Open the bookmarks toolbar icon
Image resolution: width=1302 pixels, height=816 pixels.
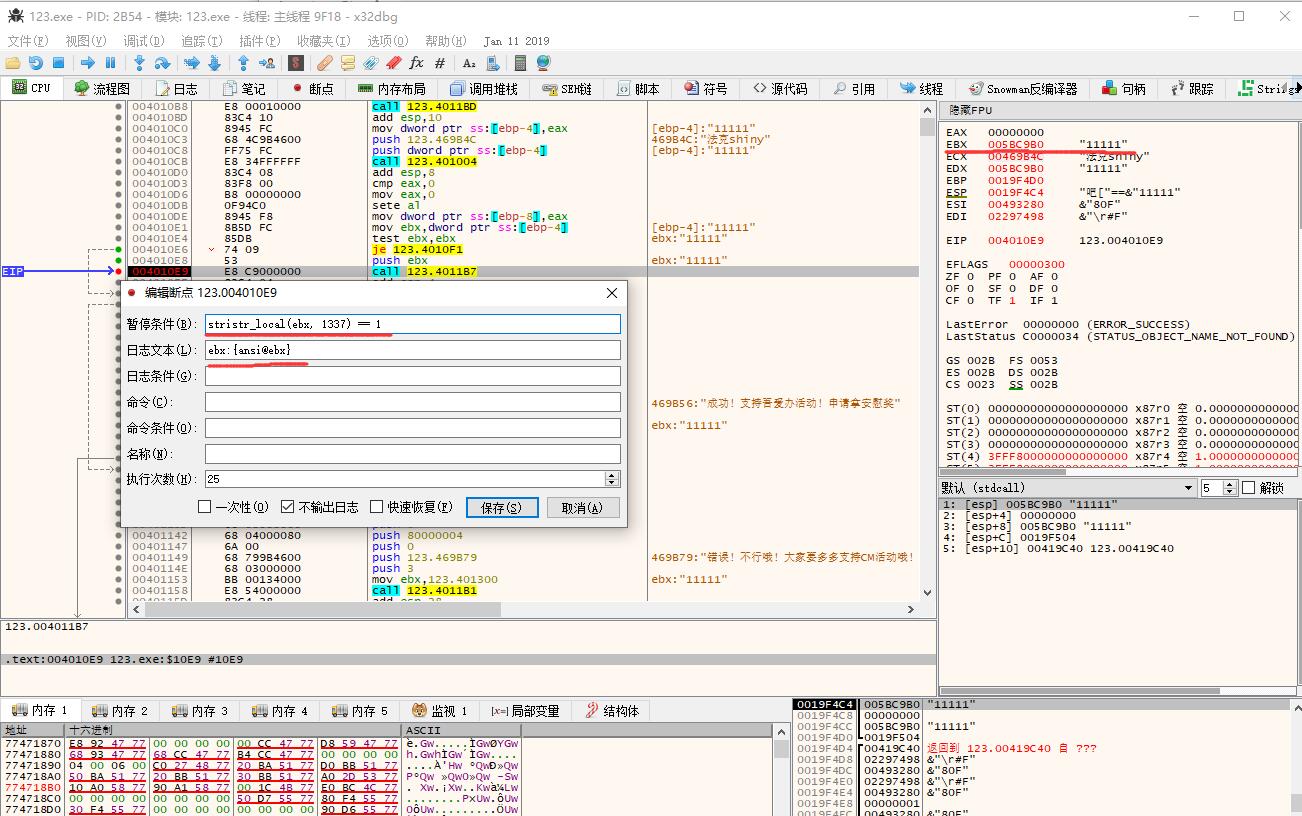pos(394,63)
